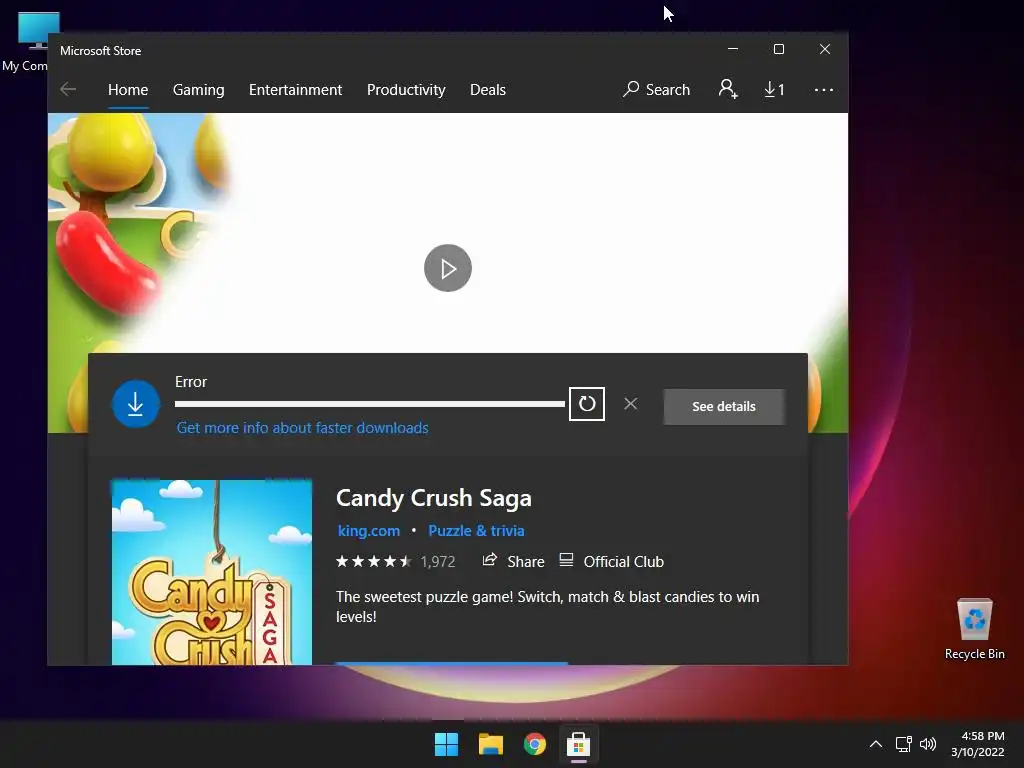Open the See more ellipsis menu
Image resolution: width=1024 pixels, height=768 pixels.
click(824, 89)
